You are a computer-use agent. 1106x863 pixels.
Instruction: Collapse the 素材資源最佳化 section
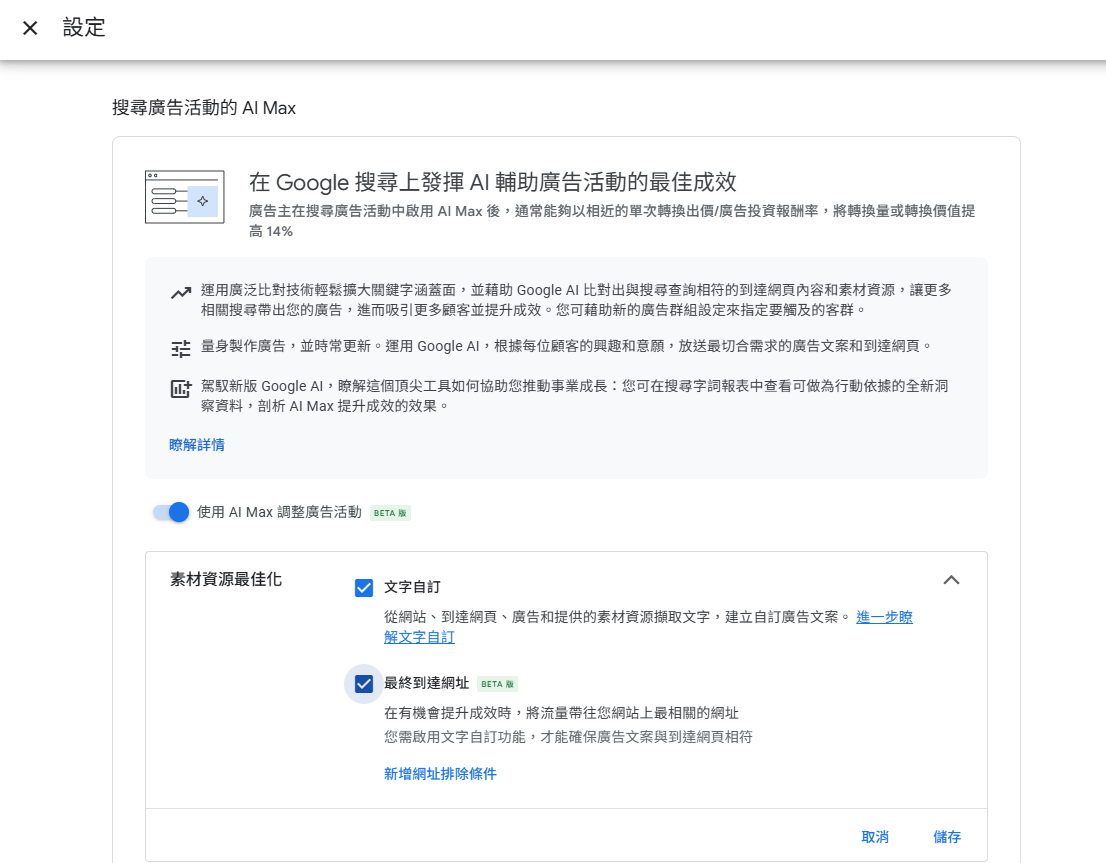[x=952, y=580]
